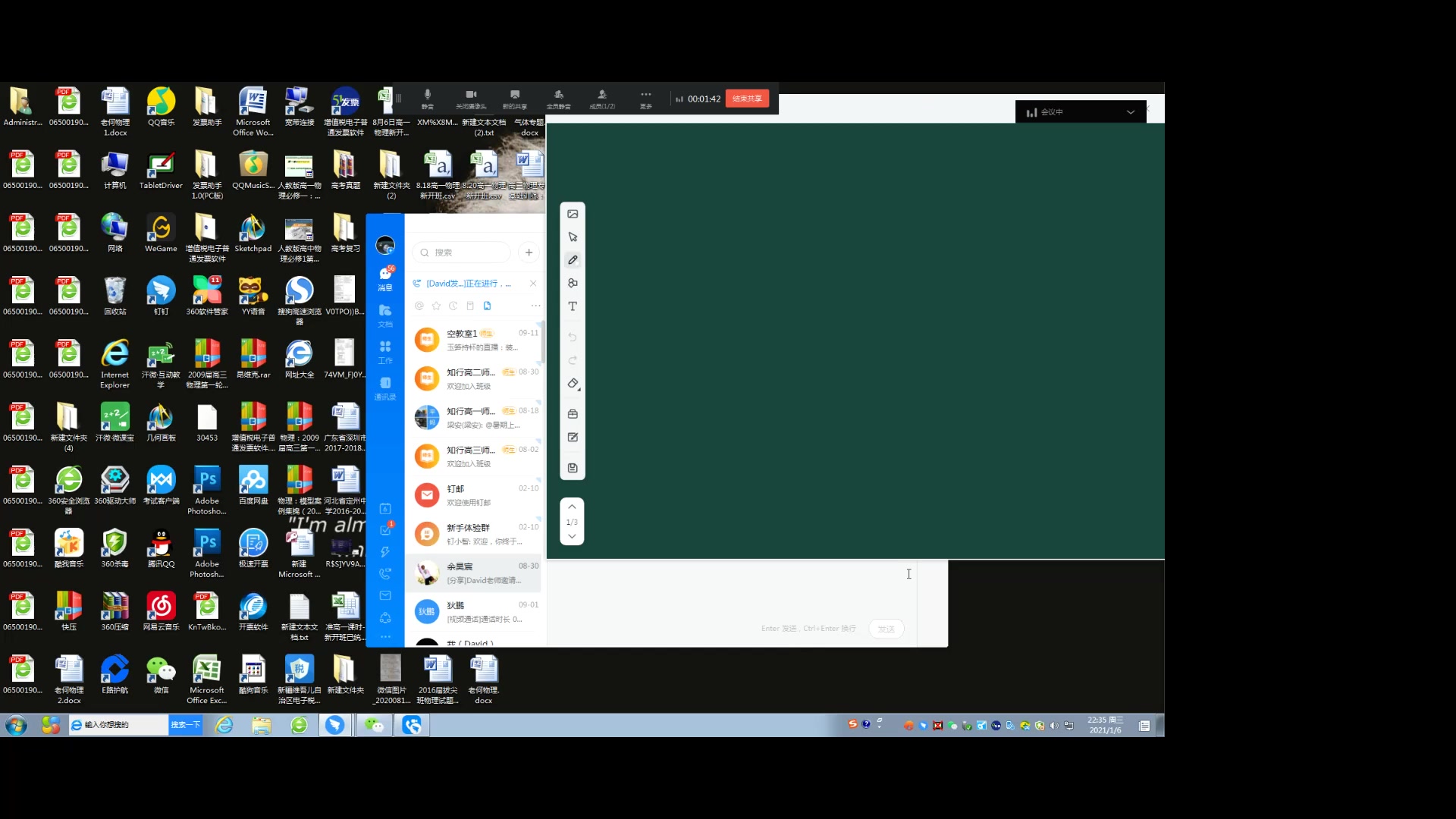Image resolution: width=1456 pixels, height=819 pixels.
Task: Open the DingTalk calendar icon
Action: point(385,509)
